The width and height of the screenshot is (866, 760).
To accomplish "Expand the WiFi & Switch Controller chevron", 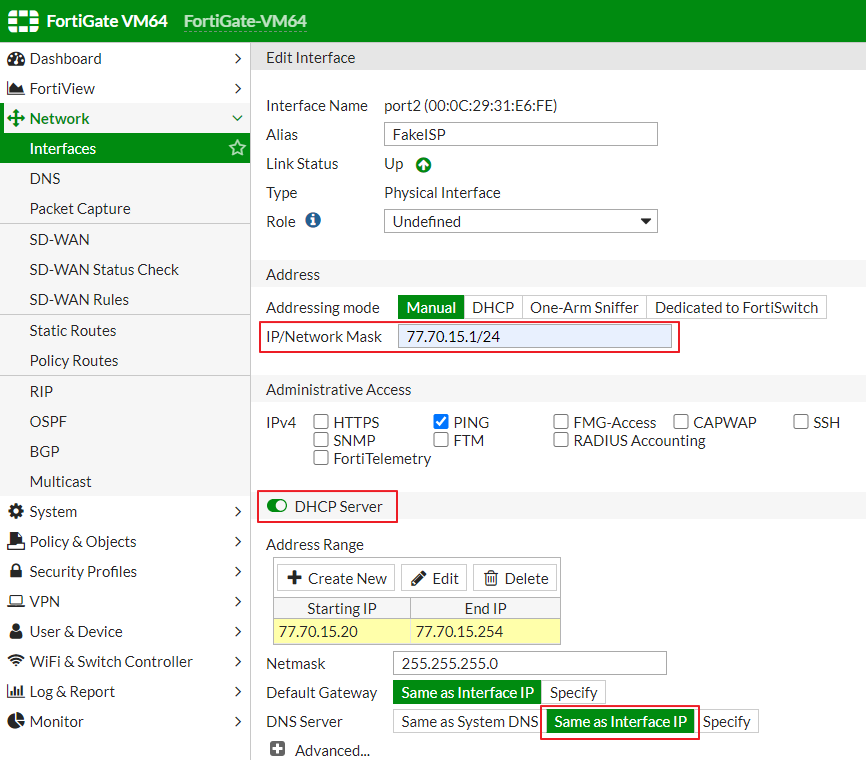I will tap(238, 661).
